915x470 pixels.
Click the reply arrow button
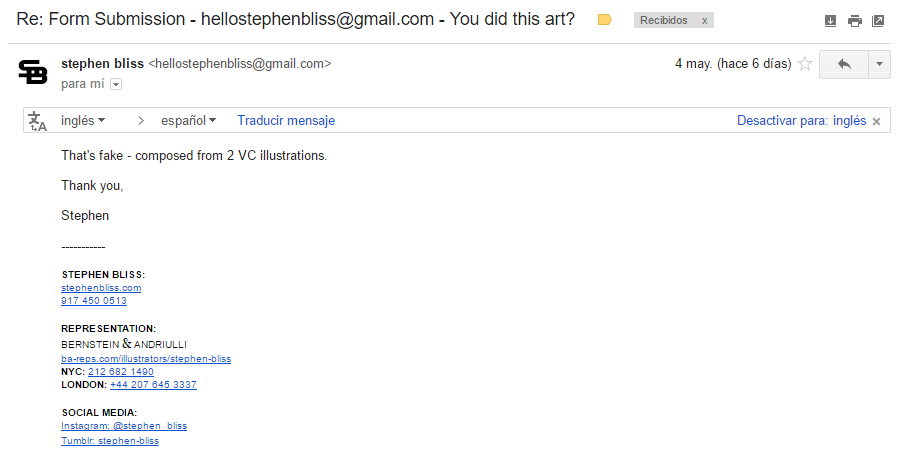point(844,64)
